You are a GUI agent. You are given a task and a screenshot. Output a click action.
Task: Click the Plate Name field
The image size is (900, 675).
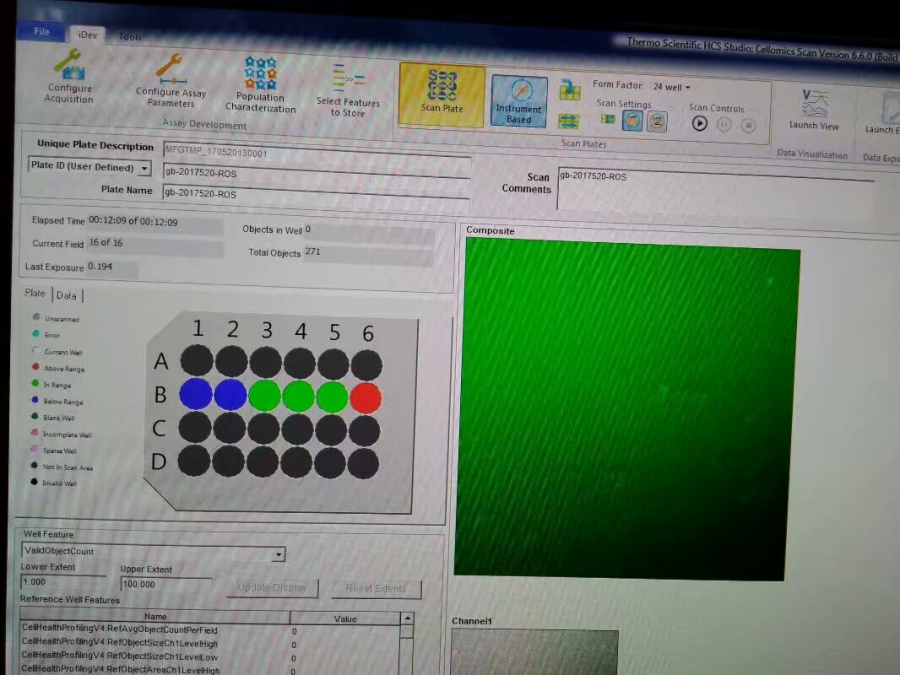316,194
